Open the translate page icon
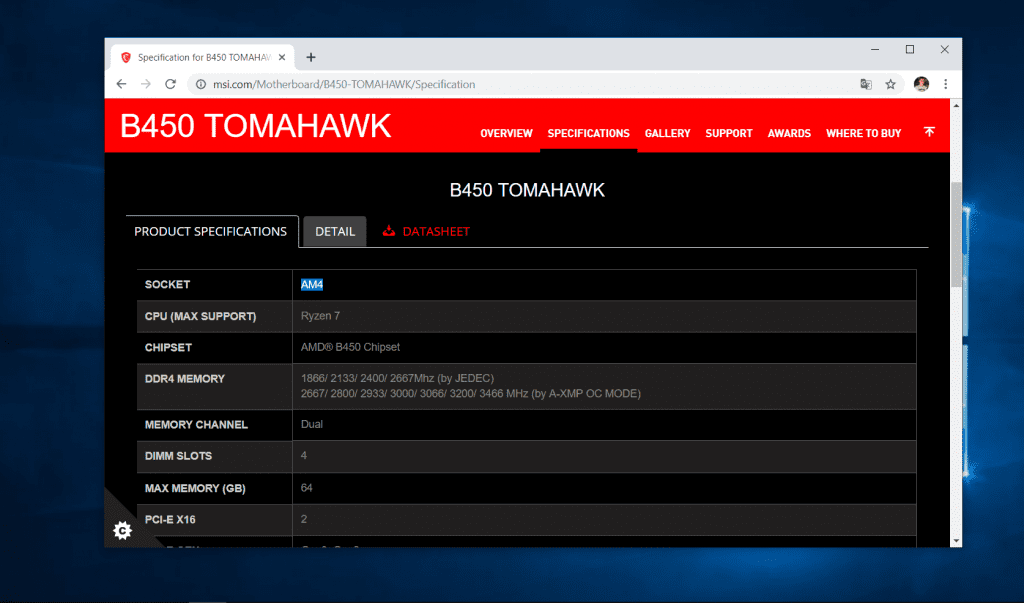The height and width of the screenshot is (603, 1024). [x=866, y=84]
